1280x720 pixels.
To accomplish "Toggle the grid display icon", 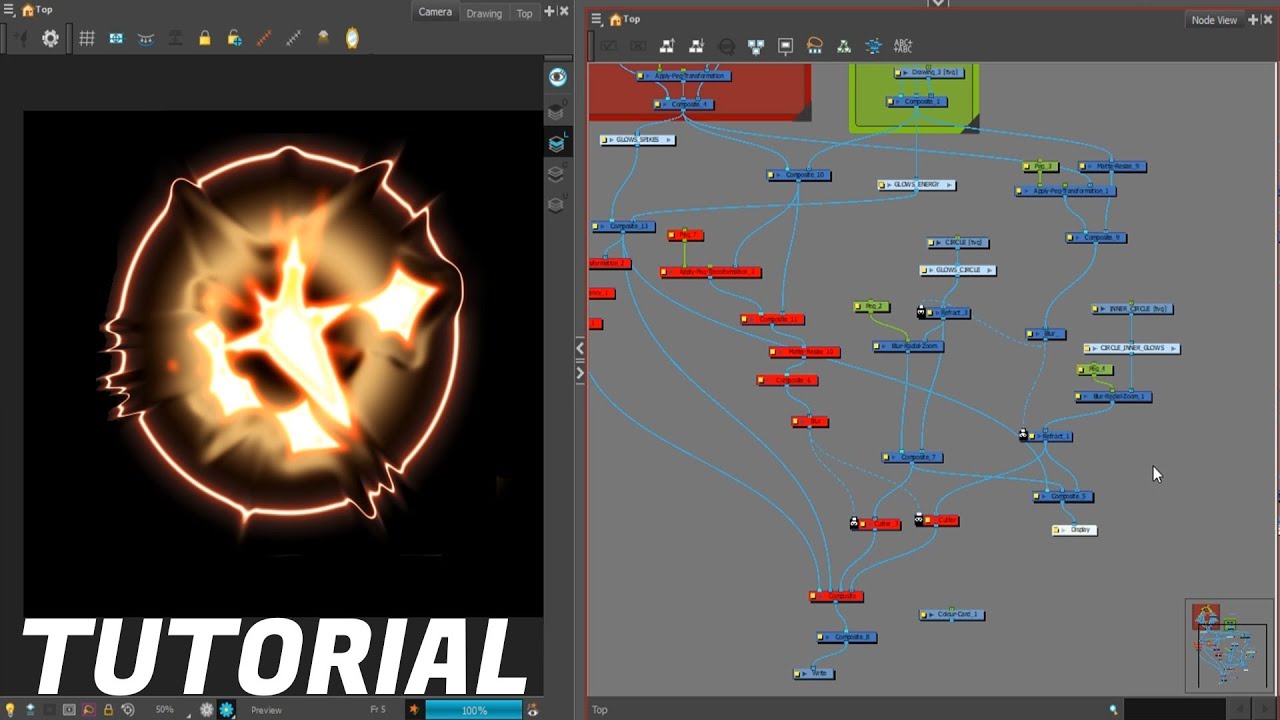I will [87, 38].
